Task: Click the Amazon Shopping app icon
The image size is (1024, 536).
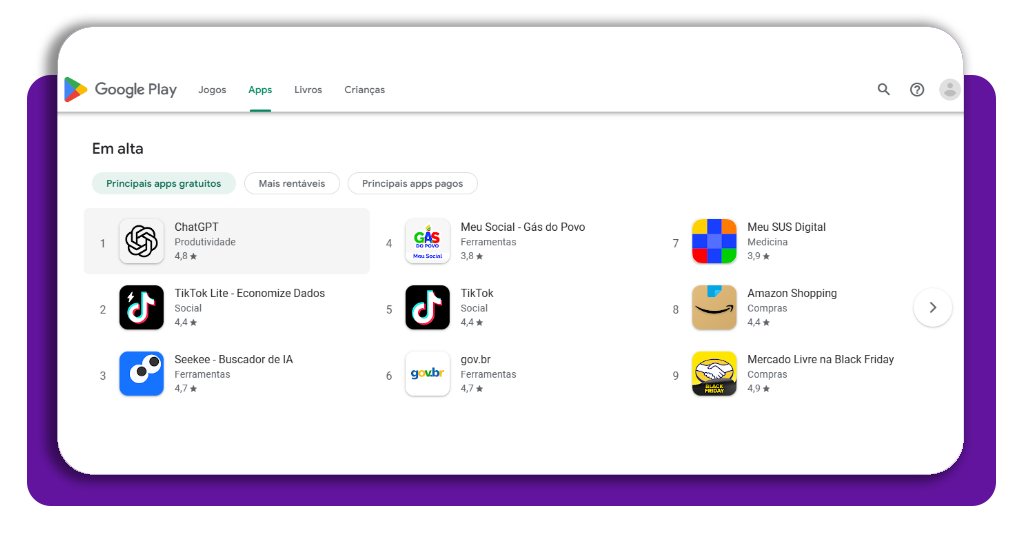Action: tap(714, 307)
